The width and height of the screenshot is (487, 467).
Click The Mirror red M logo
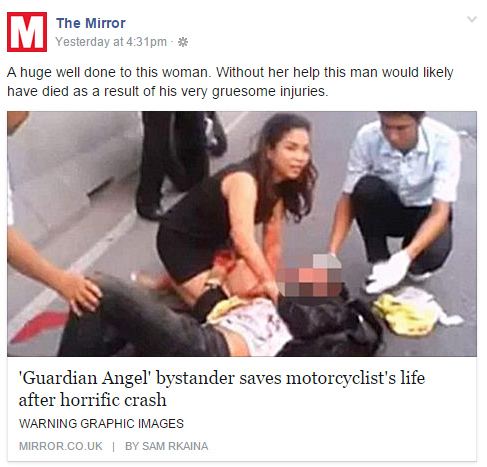[x=27, y=32]
